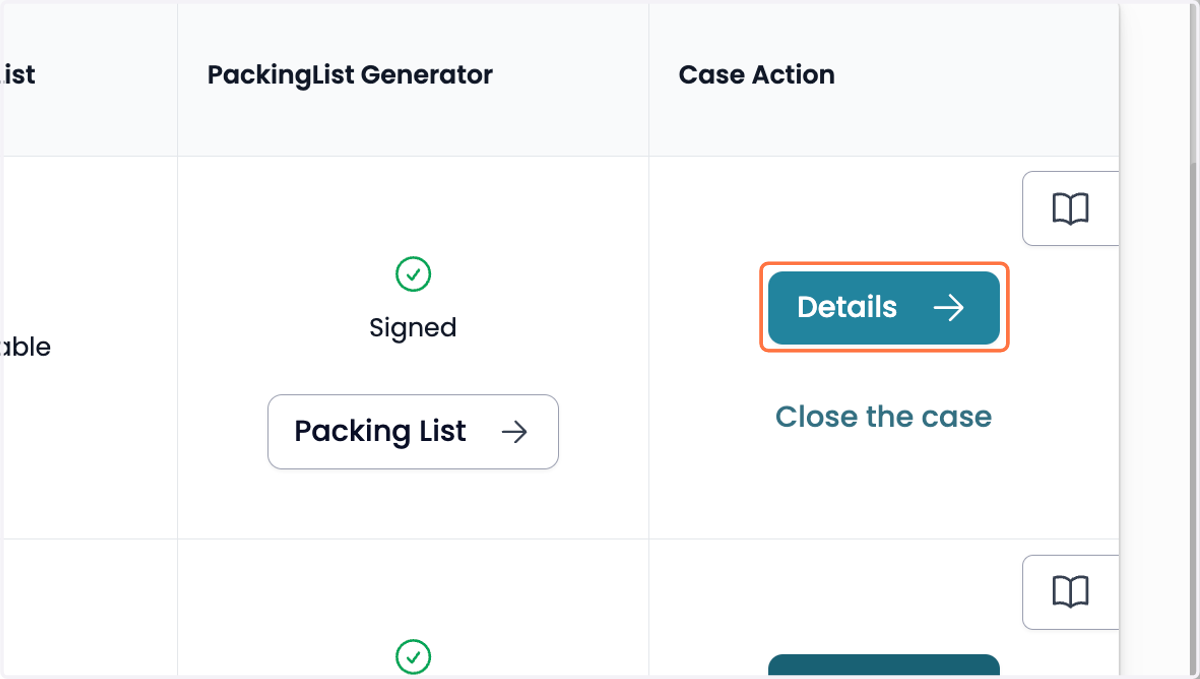
Task: Open the Packing List for the signed case
Action: (413, 432)
